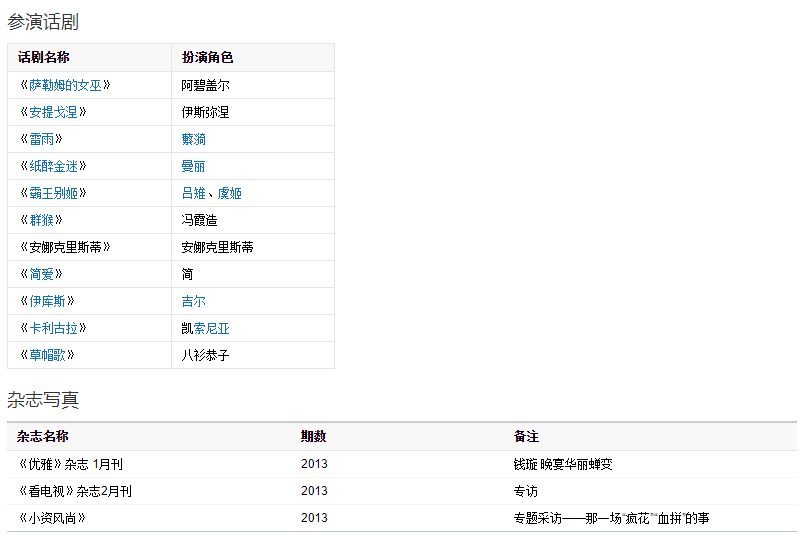803x537 pixels.
Task: Open the 霸王别姬 play link
Action: tap(58, 193)
